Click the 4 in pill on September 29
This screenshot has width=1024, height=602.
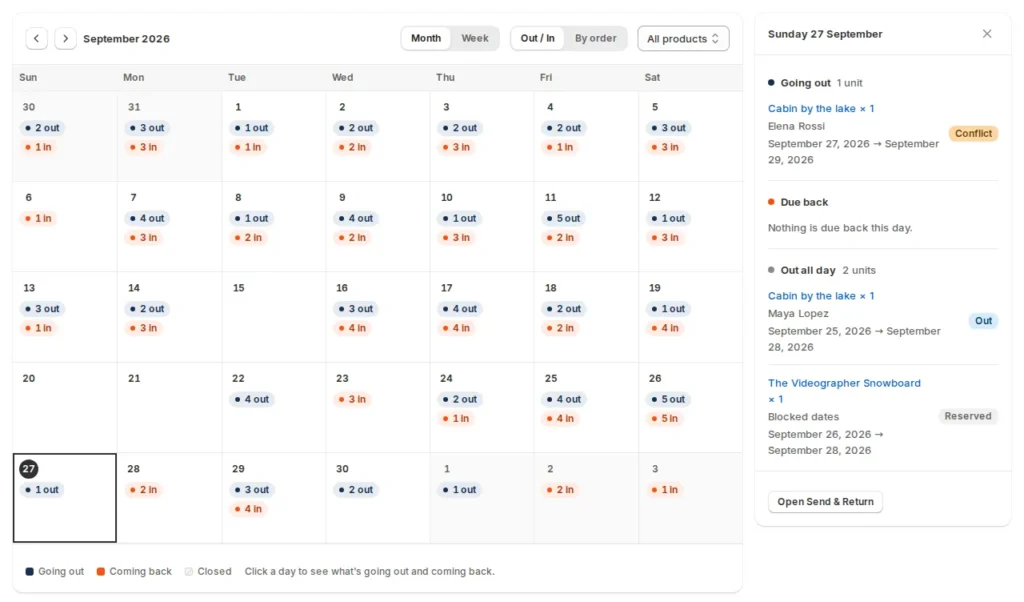[248, 509]
